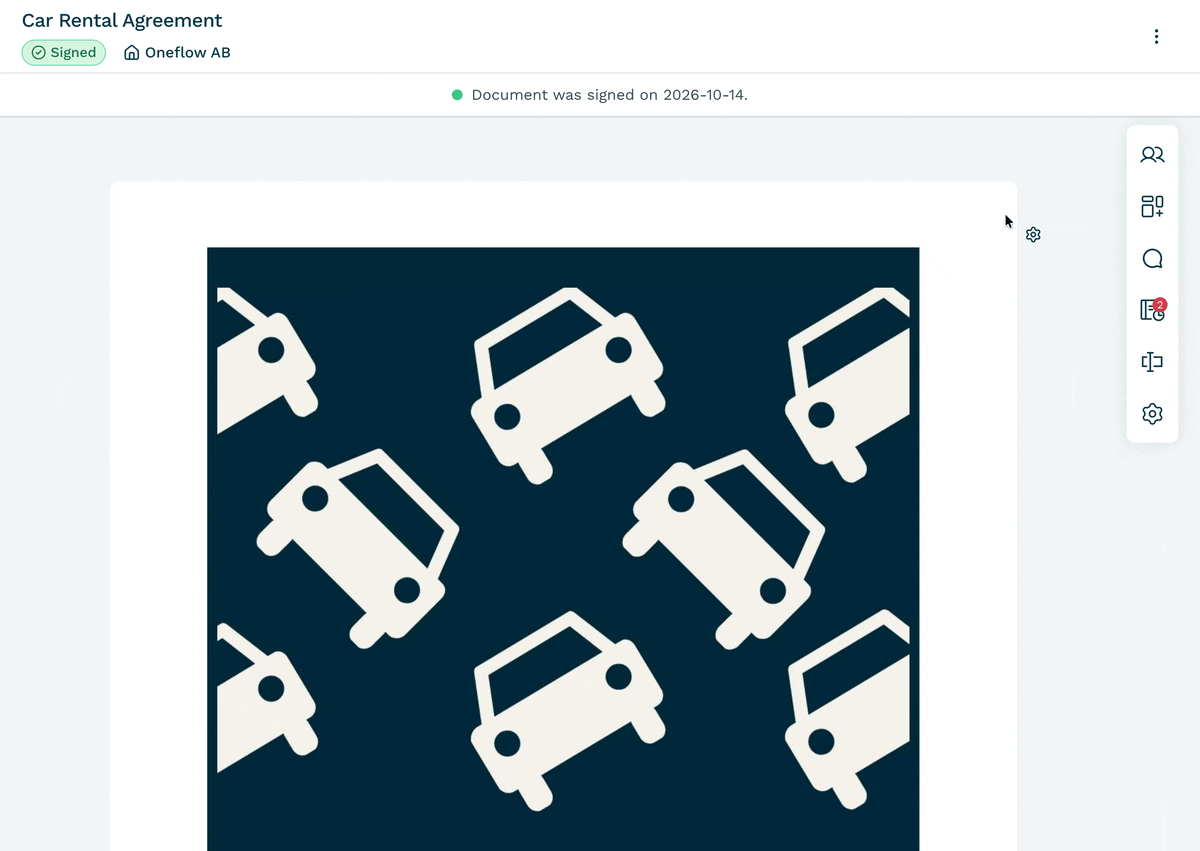
Task: Open the participants panel icon
Action: (1152, 155)
